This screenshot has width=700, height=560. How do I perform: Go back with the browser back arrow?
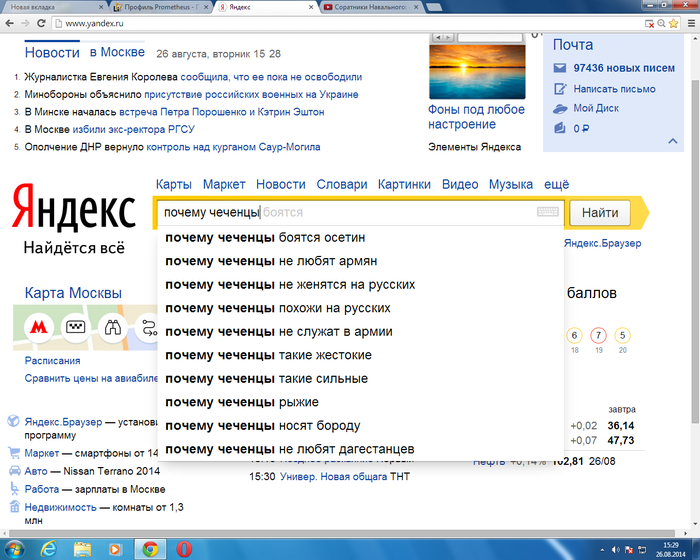[x=9, y=23]
